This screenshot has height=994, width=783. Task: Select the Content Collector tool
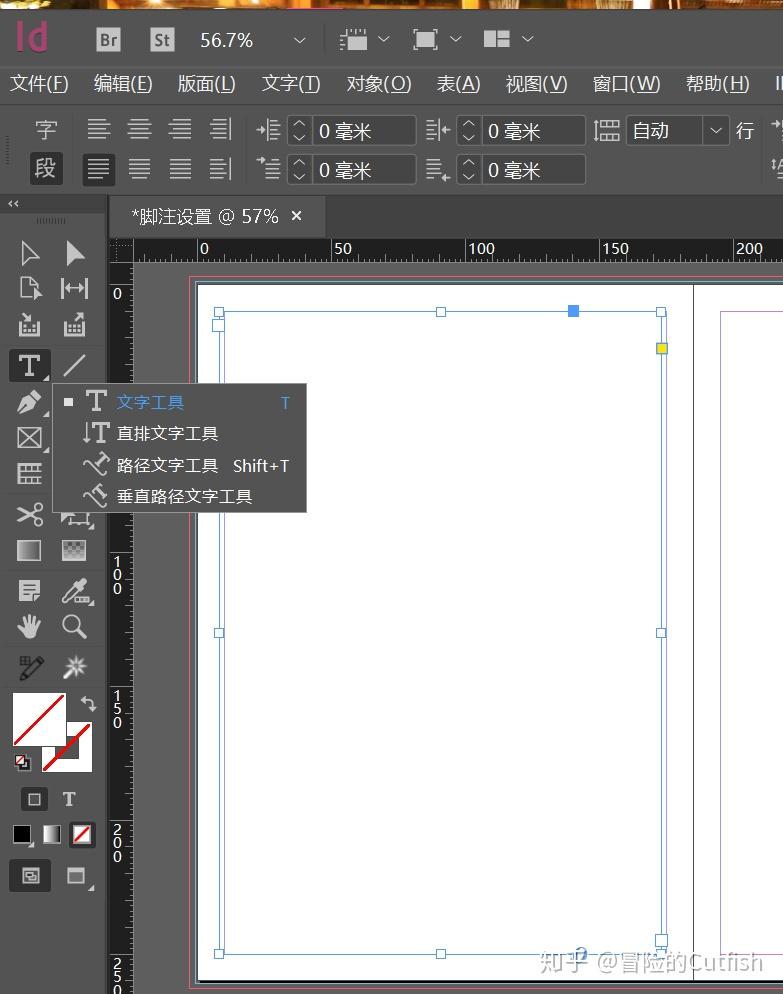click(30, 325)
